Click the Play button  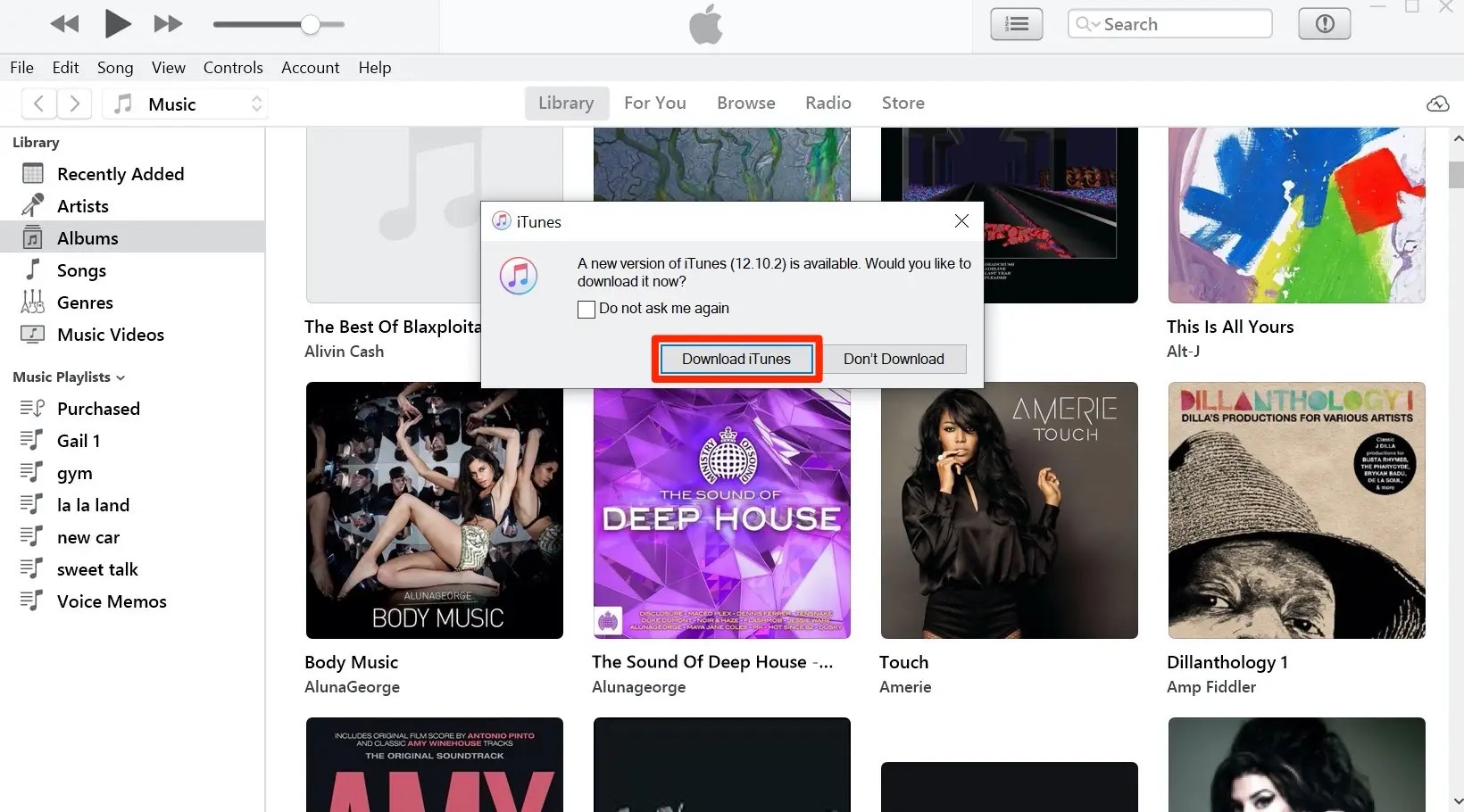117,23
